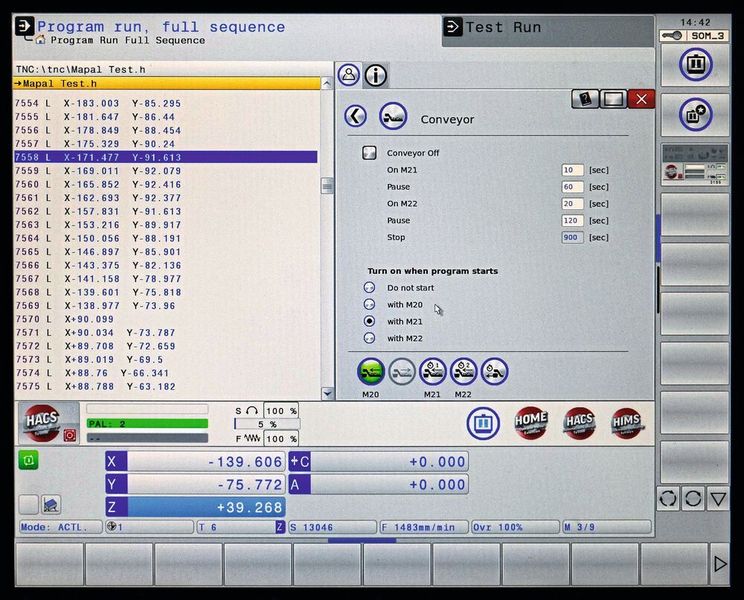Click the down triangle sidebar button
The width and height of the screenshot is (744, 600).
pos(718,498)
